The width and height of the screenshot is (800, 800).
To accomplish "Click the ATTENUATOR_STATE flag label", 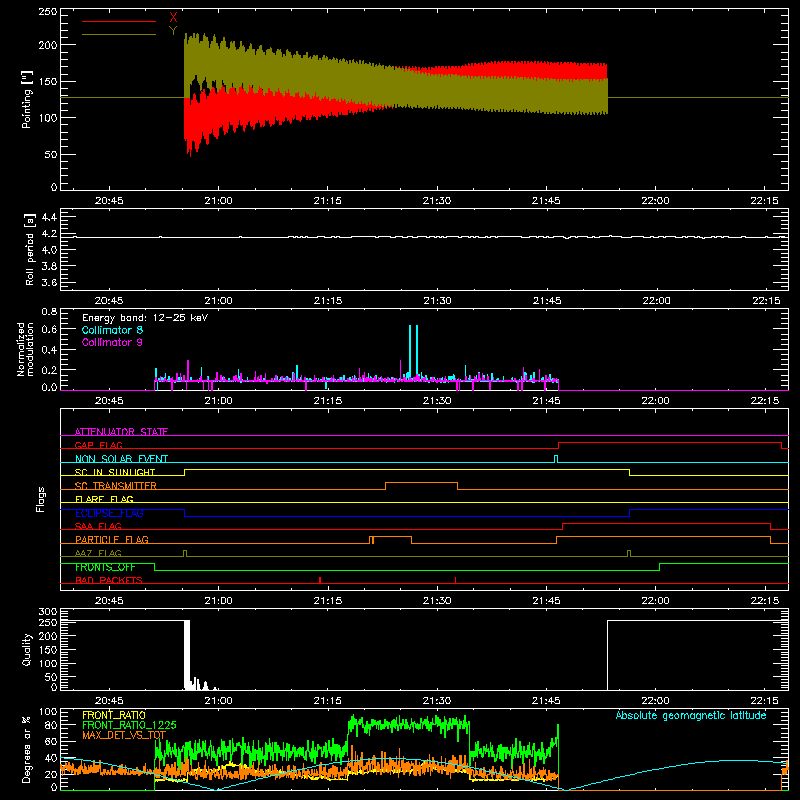I will click(121, 432).
